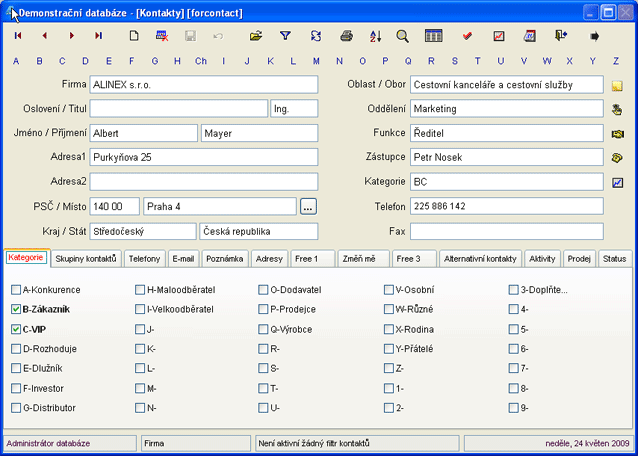This screenshot has height=456, width=638.
Task: Click the printer icon in the toolbar
Action: [x=346, y=36]
